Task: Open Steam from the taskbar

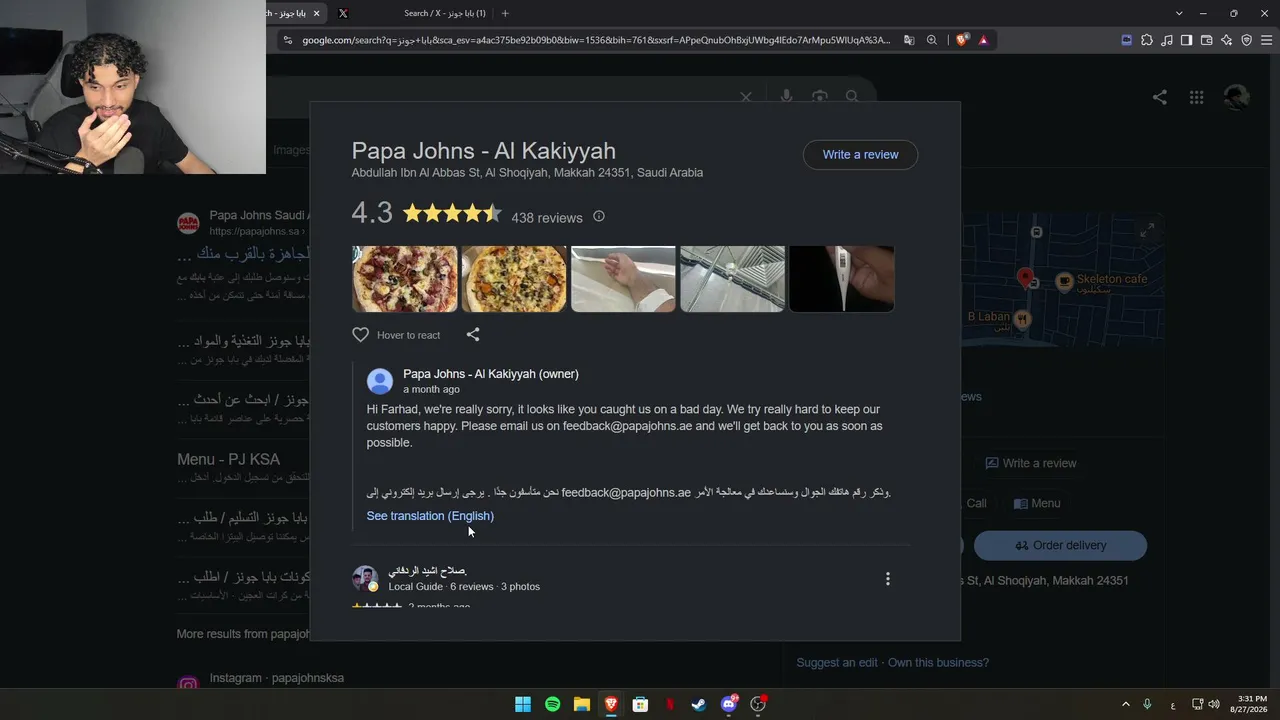Action: [699, 704]
